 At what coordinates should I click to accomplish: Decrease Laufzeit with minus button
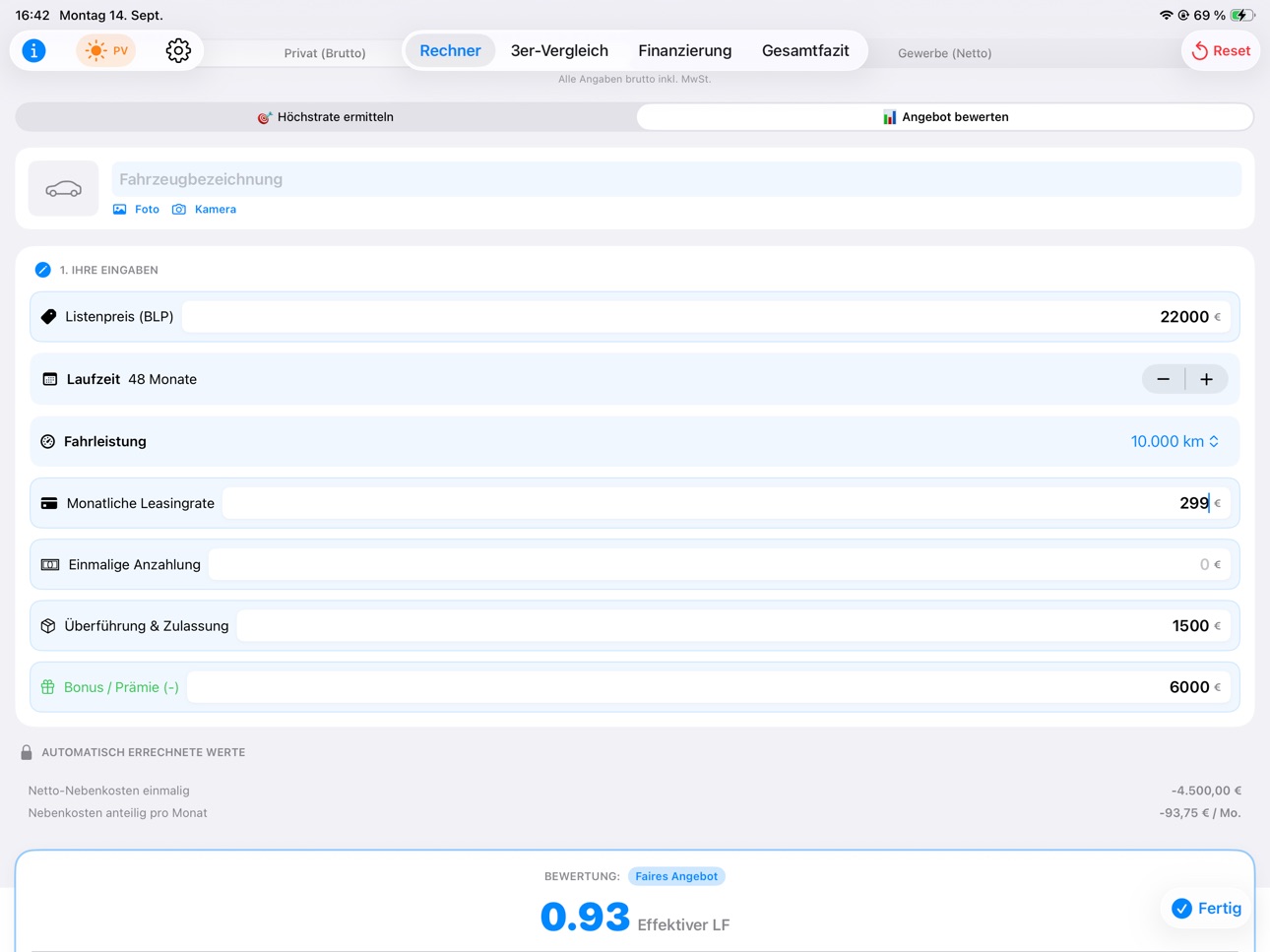click(1164, 379)
